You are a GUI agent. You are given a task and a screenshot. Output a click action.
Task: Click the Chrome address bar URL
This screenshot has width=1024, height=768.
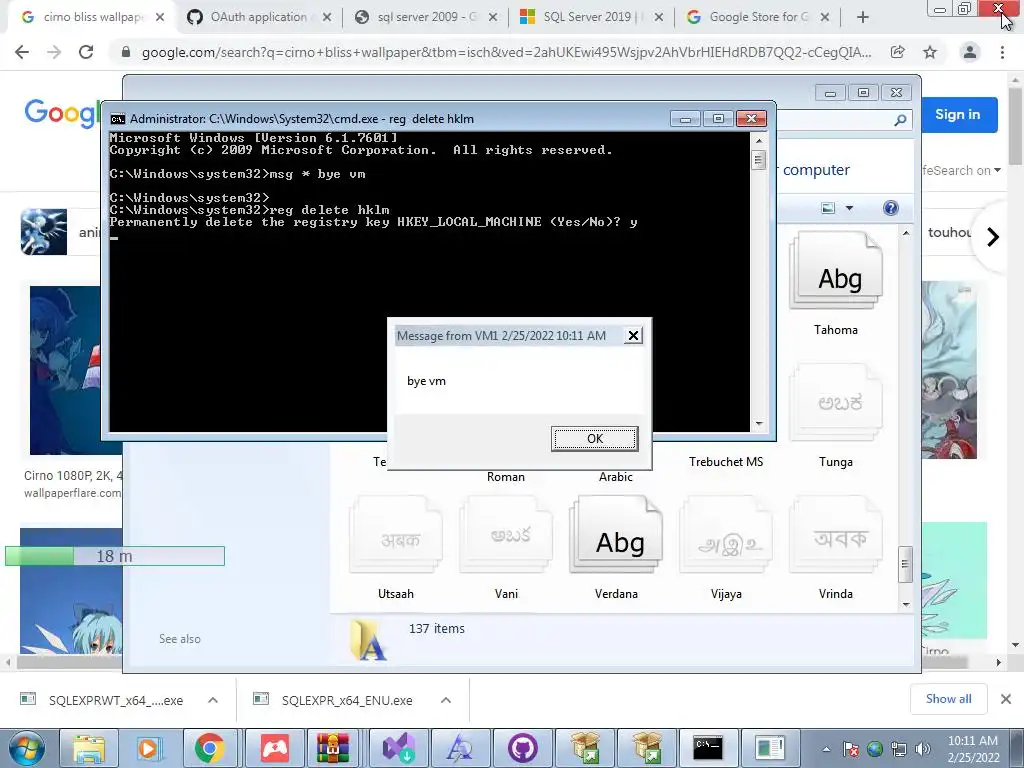pyautogui.click(x=506, y=52)
